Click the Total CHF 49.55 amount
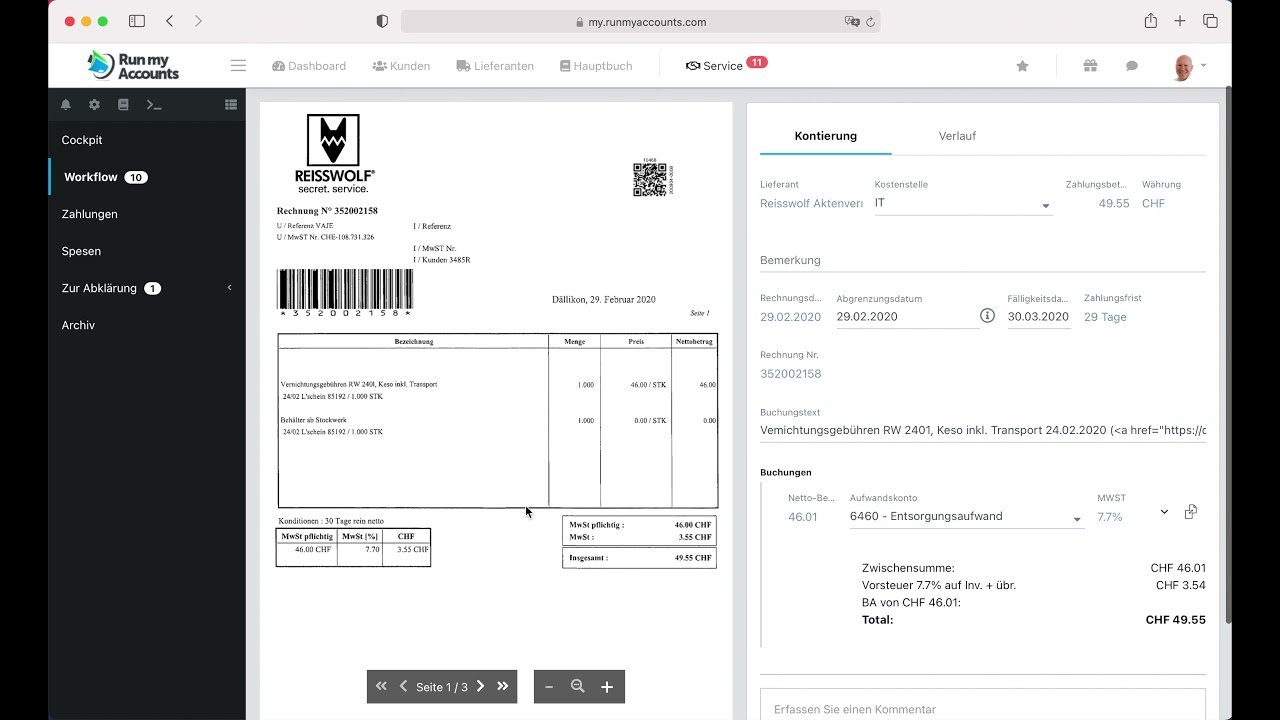Image resolution: width=1280 pixels, height=720 pixels. (1175, 620)
